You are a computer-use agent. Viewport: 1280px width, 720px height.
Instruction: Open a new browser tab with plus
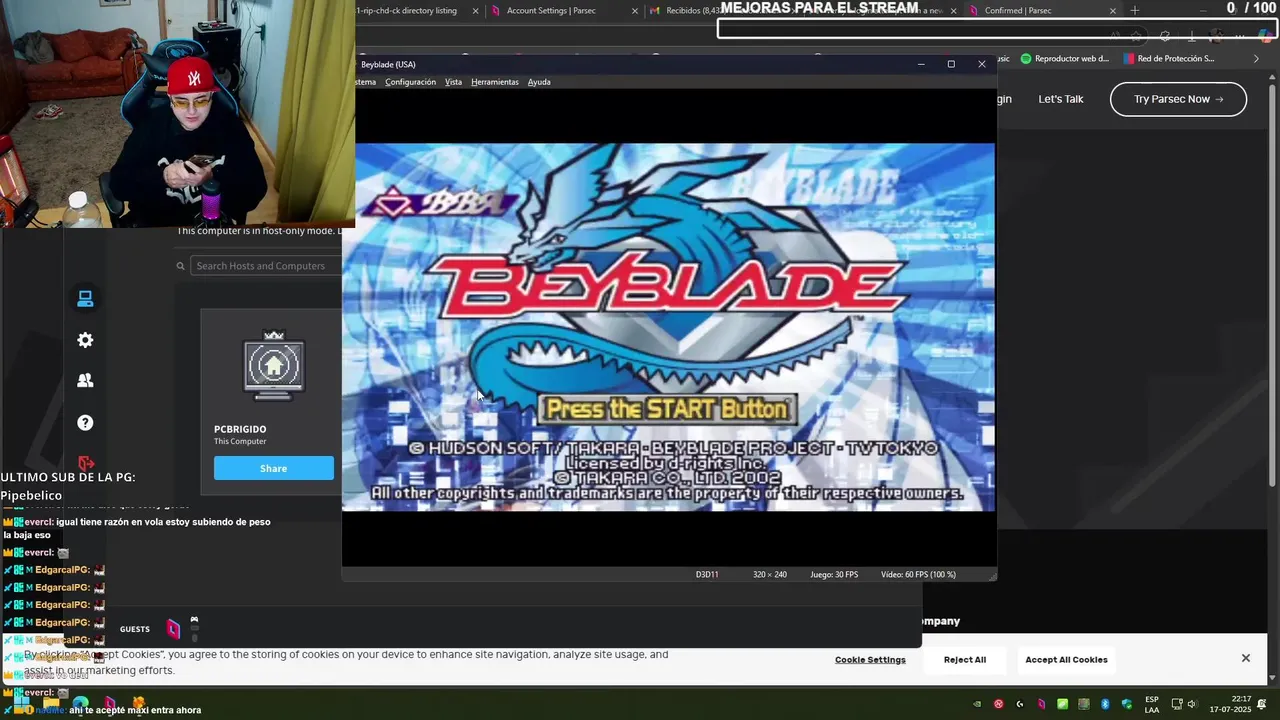(x=1134, y=11)
